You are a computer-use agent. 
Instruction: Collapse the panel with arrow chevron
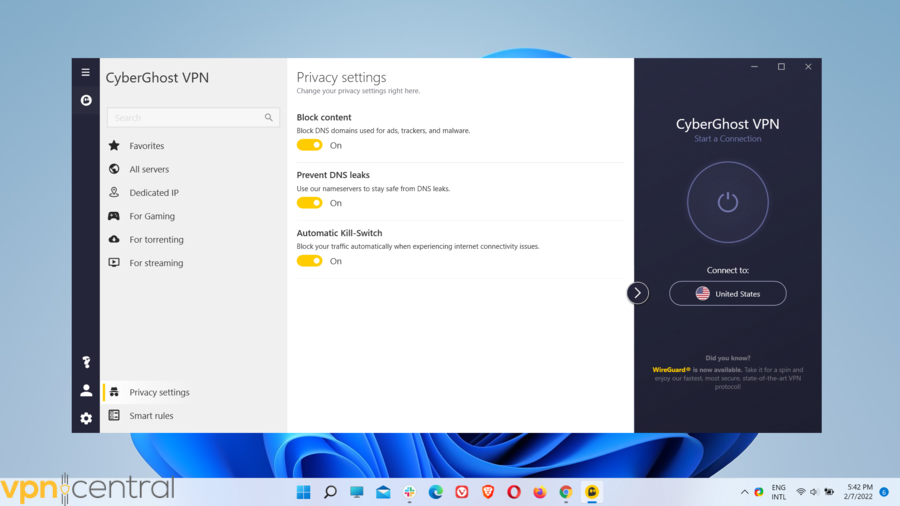point(637,293)
